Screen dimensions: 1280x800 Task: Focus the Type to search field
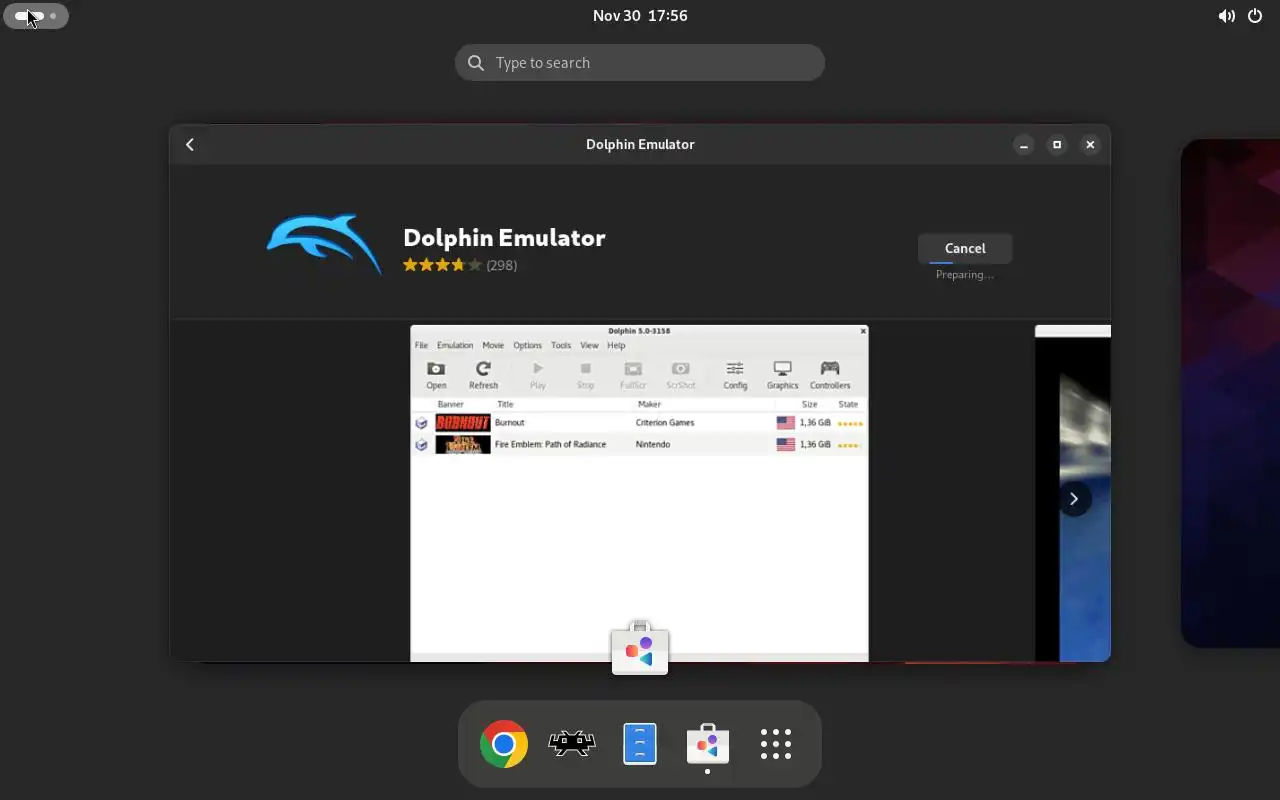pos(640,62)
